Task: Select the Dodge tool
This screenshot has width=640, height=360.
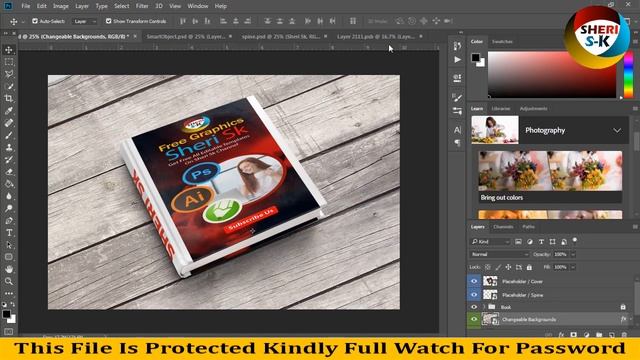Action: coord(9,209)
